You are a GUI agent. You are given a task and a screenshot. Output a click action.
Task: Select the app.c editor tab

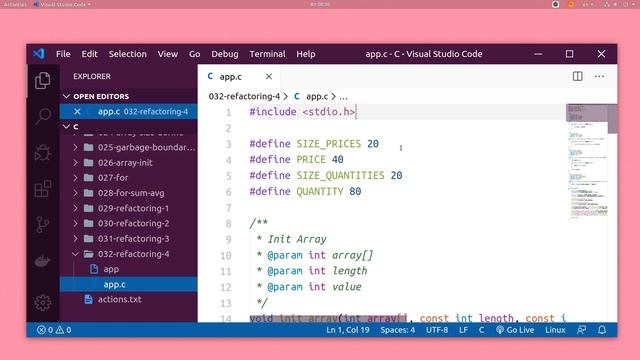pos(239,76)
